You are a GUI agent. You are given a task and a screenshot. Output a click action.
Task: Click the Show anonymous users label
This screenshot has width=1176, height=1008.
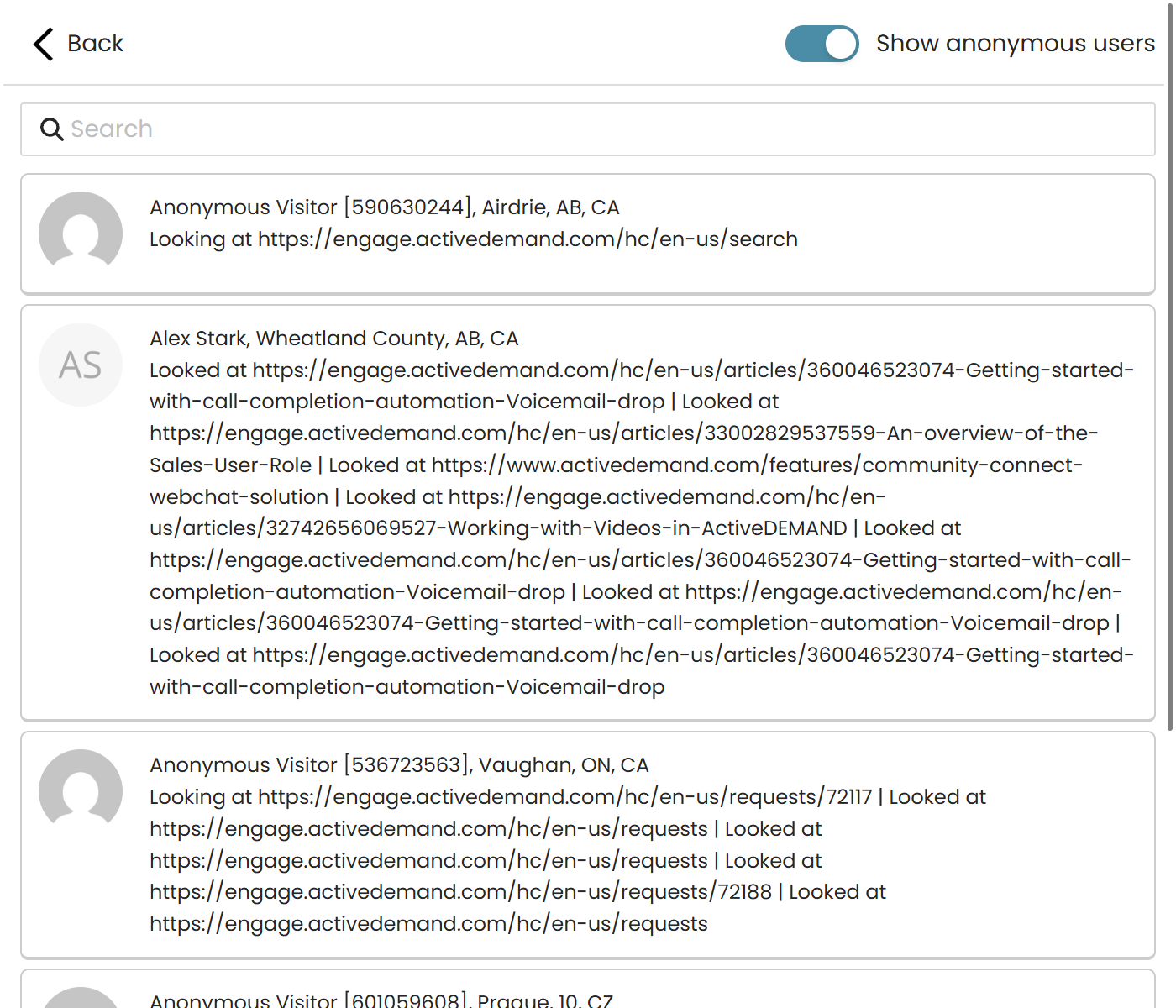pos(1016,43)
